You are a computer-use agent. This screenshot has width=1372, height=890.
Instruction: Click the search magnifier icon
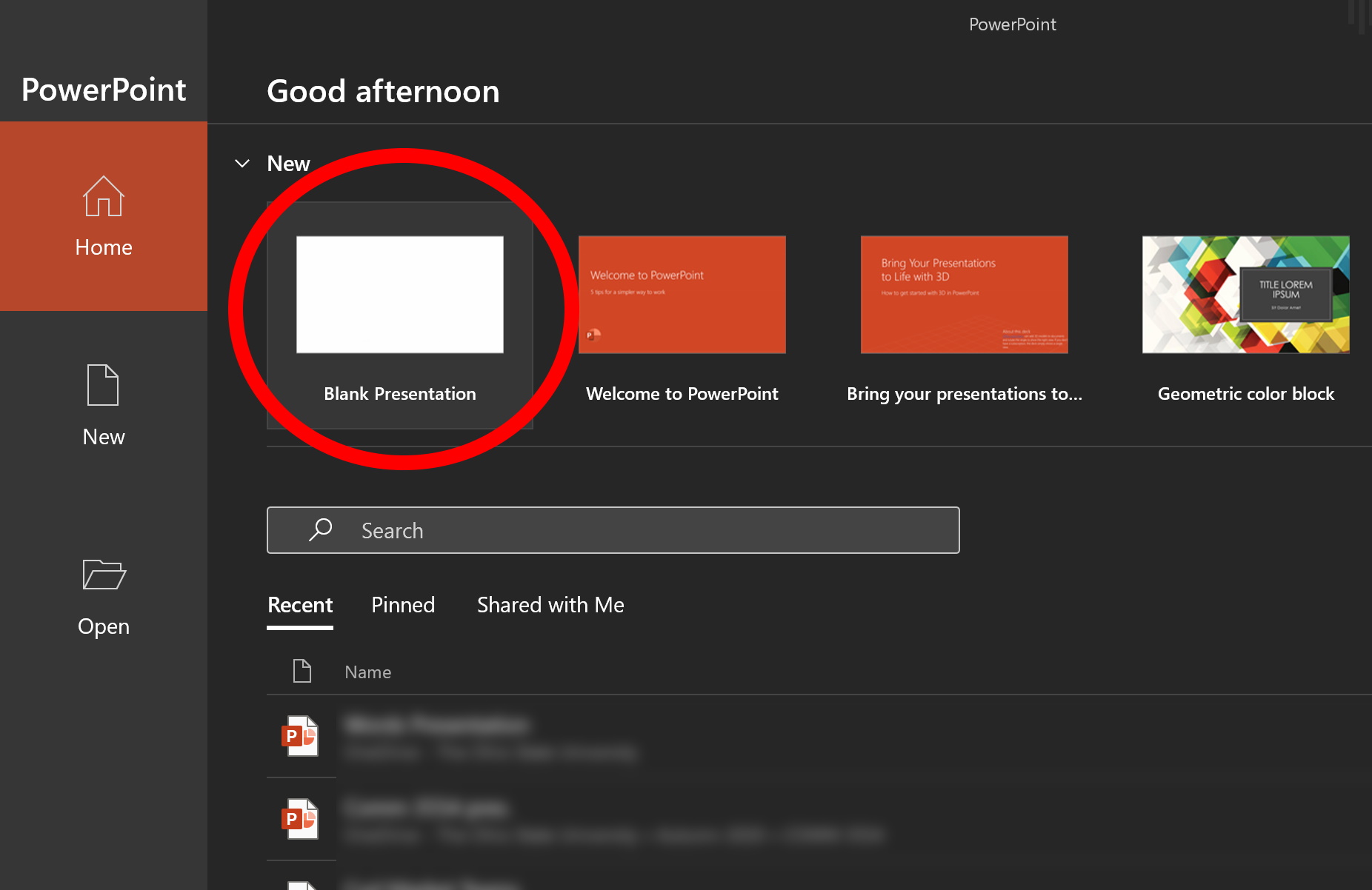tap(320, 529)
